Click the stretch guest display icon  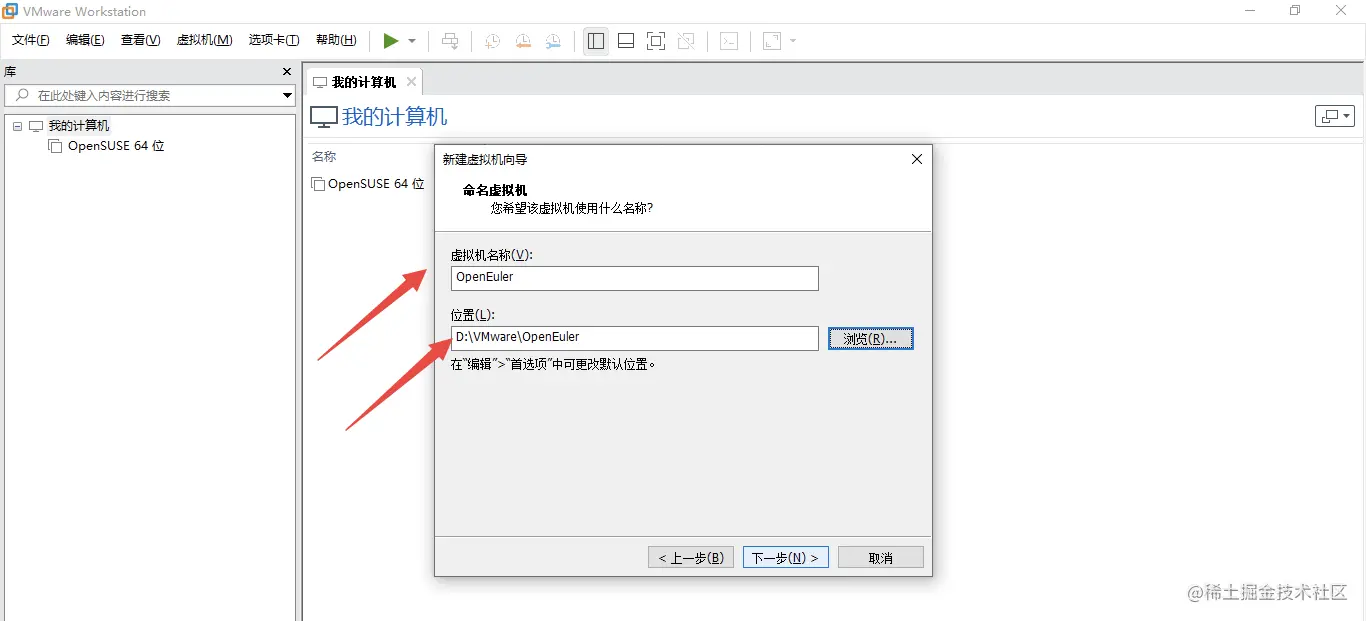[772, 41]
